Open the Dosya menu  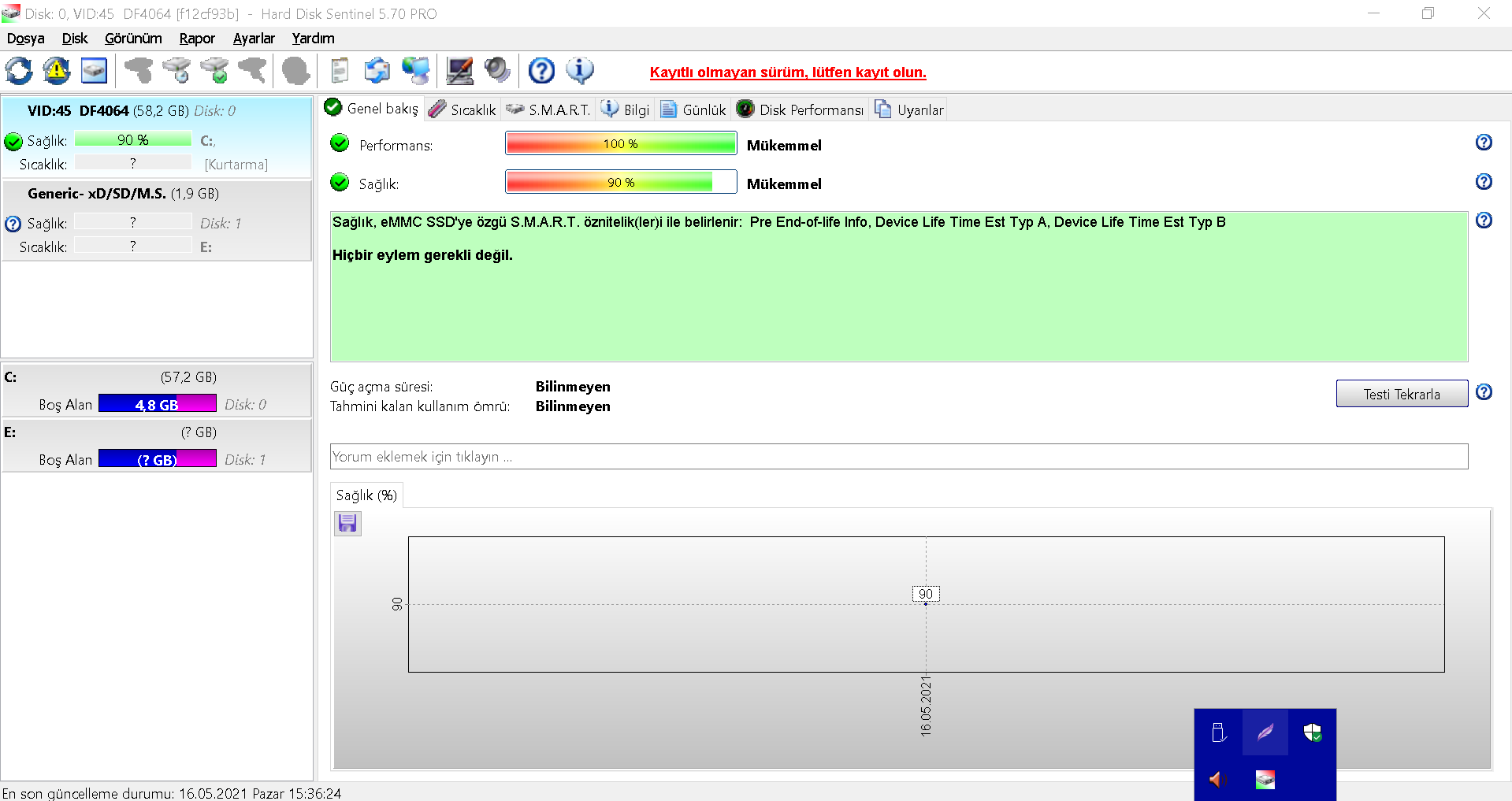(x=25, y=39)
